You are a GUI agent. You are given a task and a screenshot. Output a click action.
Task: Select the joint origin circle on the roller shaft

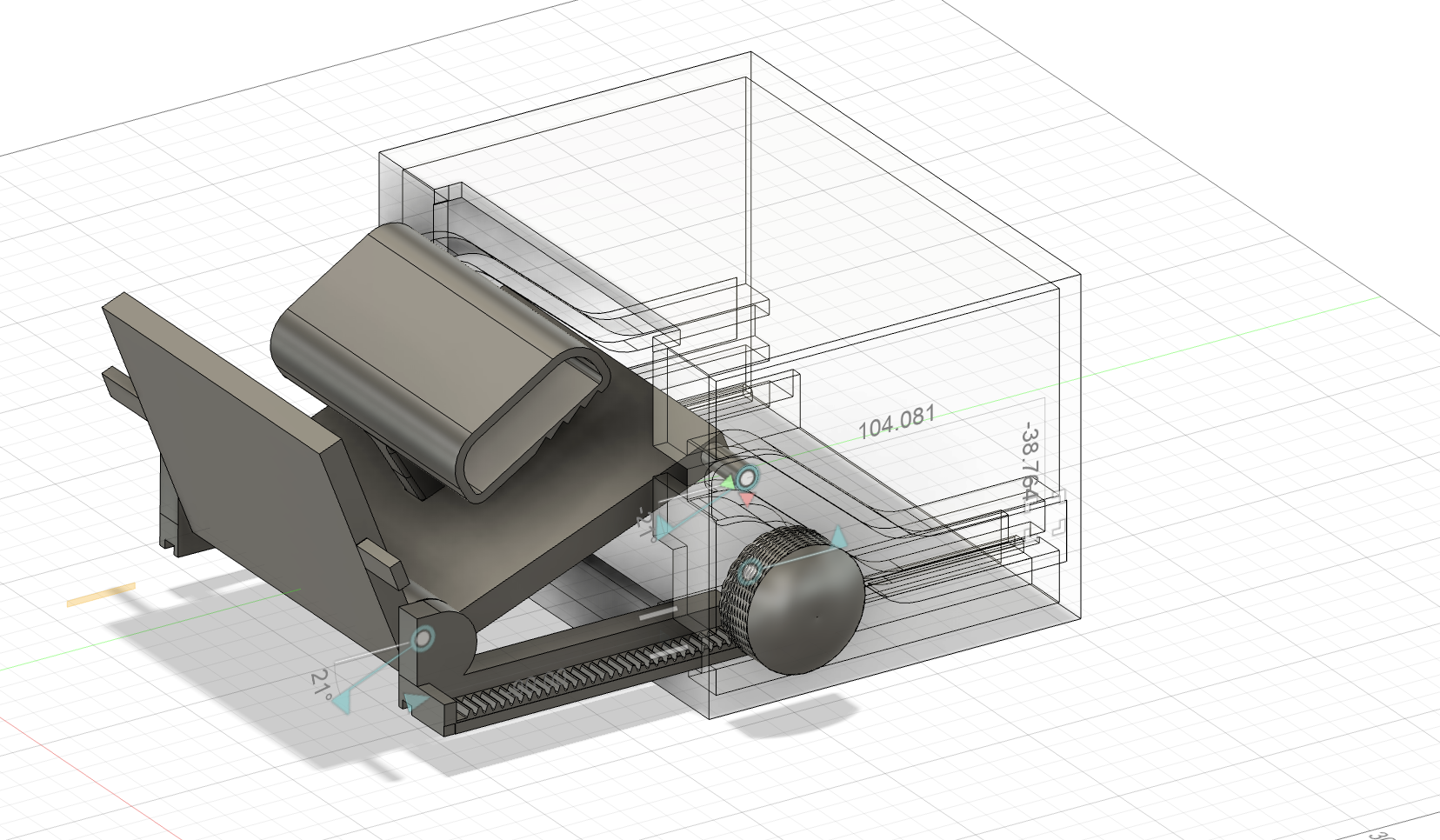746,477
